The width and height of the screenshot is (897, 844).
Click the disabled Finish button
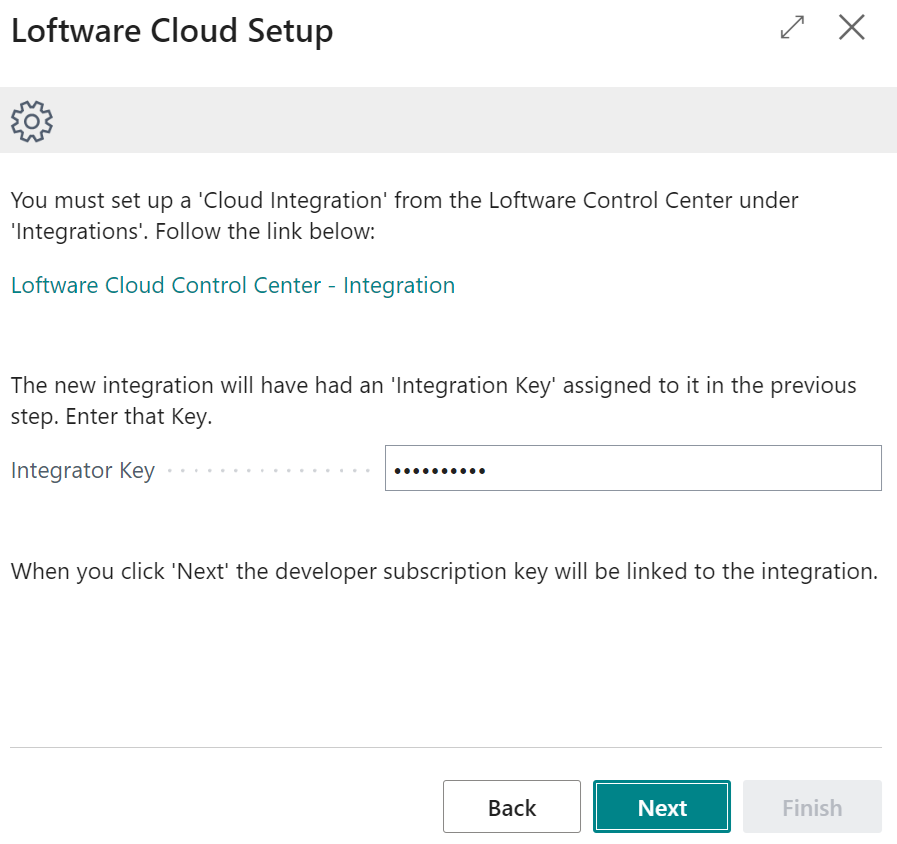[x=811, y=806]
